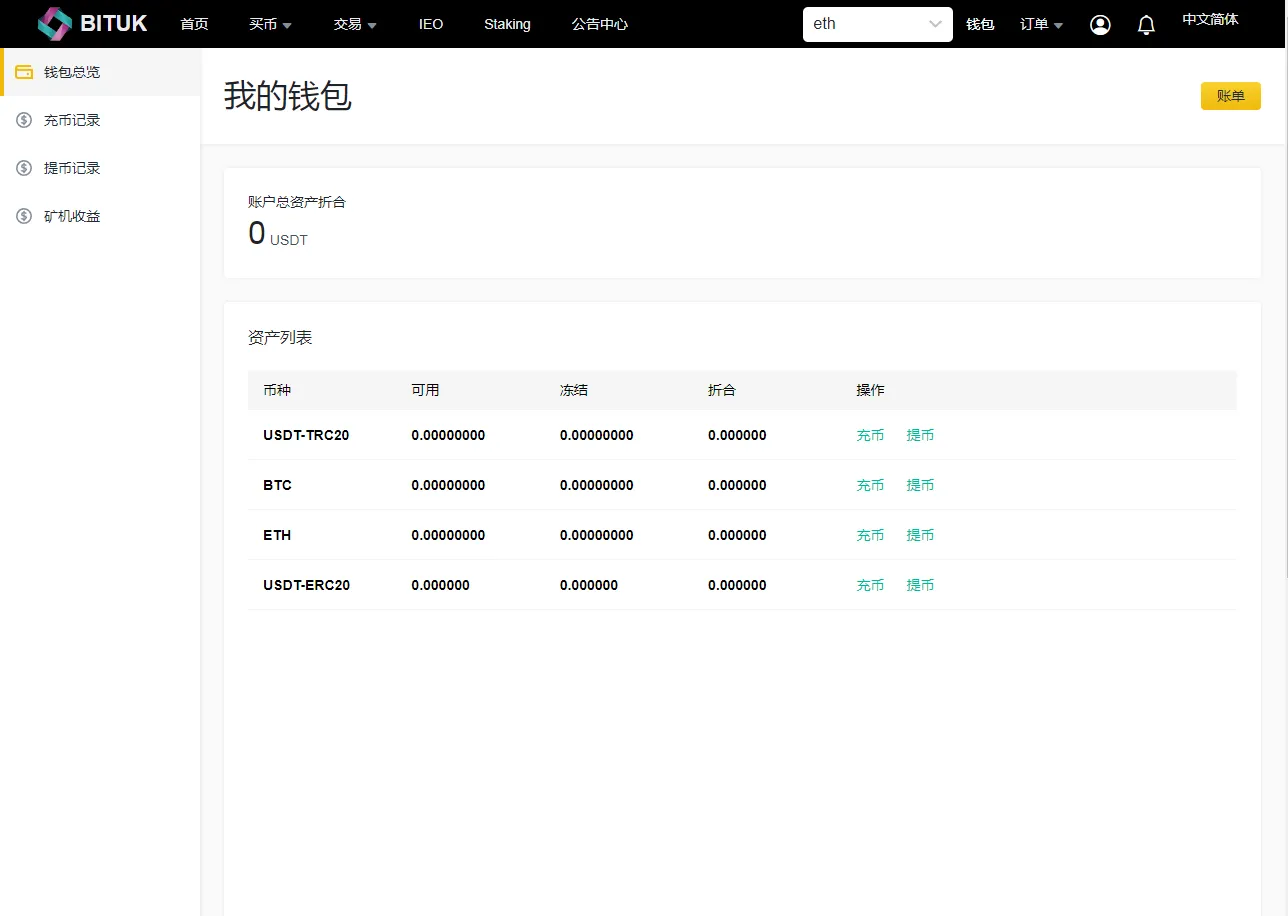
Task: Click the yellow 账单 button
Action: (1230, 95)
